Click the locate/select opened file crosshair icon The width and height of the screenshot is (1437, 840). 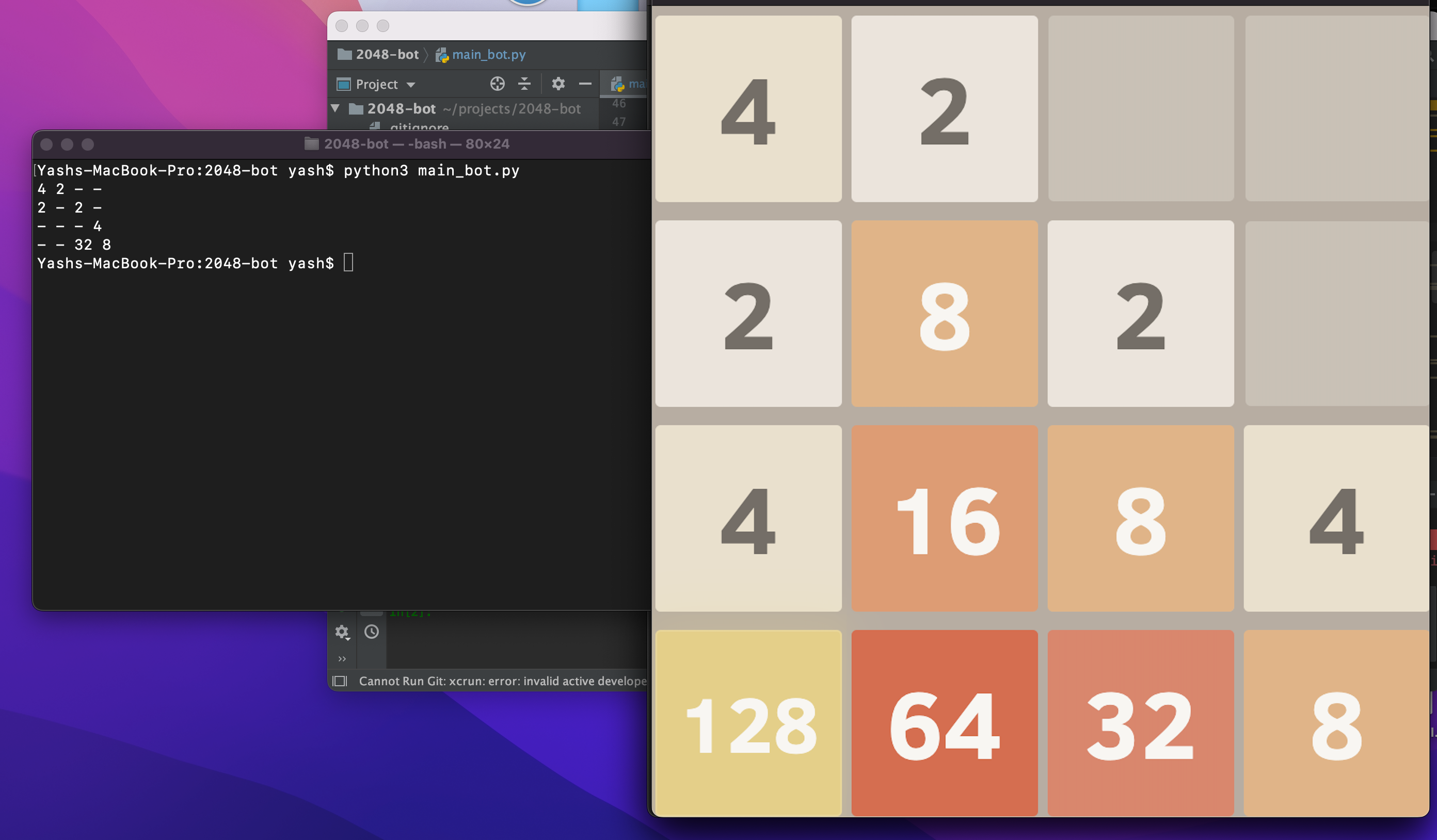point(497,84)
